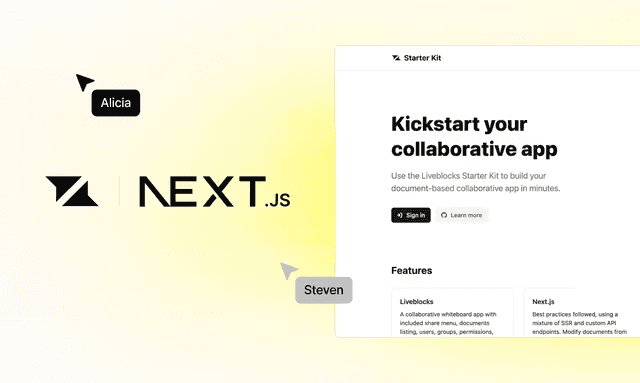Click the GitHub icon in Learn more
This screenshot has width=640, height=383.
[x=444, y=215]
